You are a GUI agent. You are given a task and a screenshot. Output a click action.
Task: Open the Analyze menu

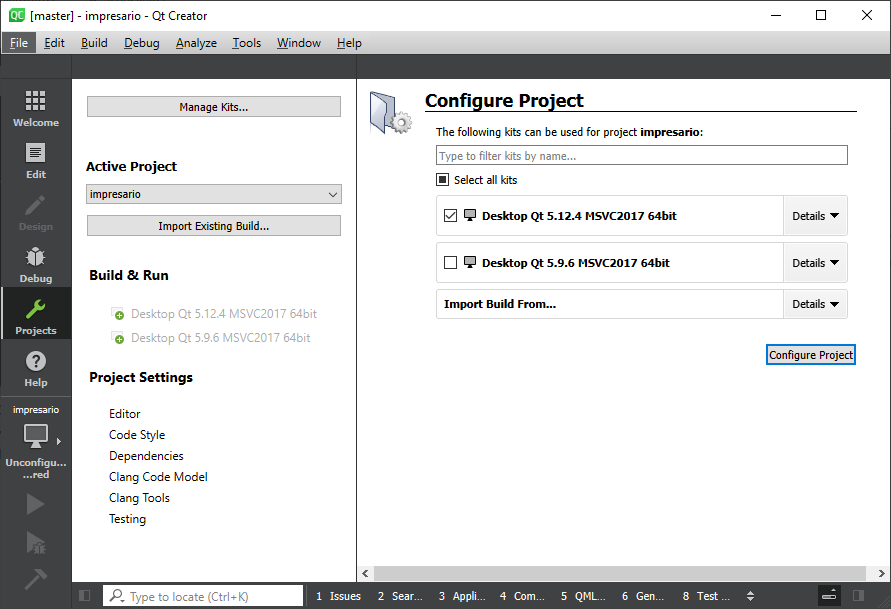click(196, 43)
